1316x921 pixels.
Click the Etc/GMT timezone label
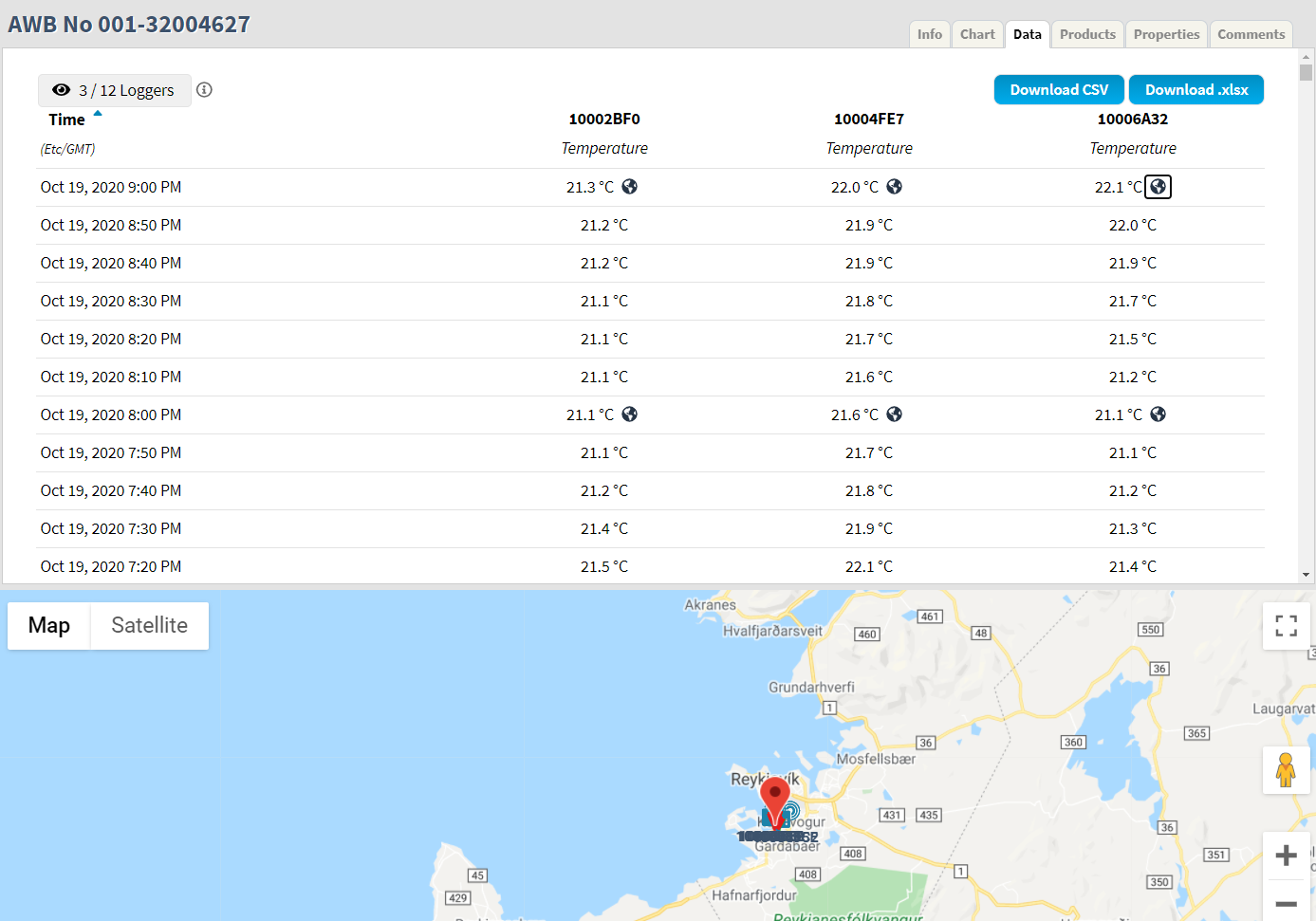click(x=67, y=149)
